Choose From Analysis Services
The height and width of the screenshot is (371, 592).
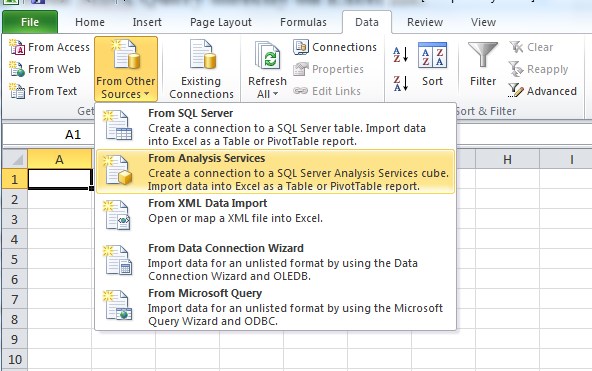click(x=276, y=172)
